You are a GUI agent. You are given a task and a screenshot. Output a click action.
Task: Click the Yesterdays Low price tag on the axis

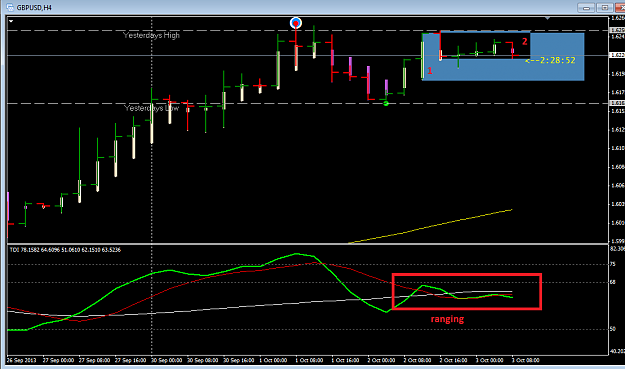(x=617, y=103)
